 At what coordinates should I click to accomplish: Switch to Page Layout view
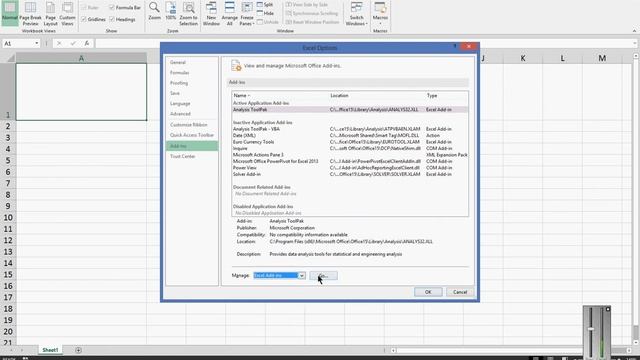pos(51,13)
